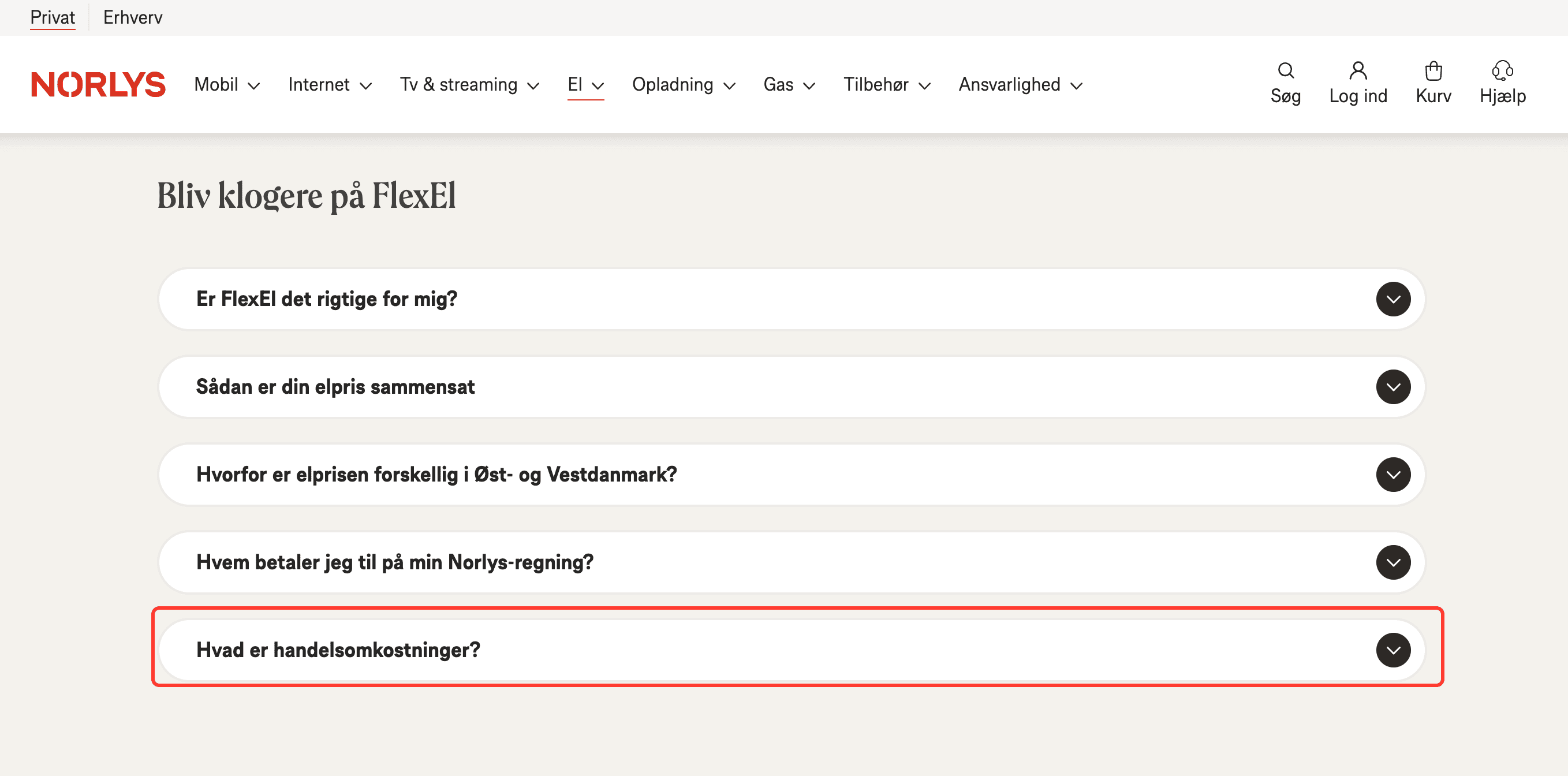Expand Øst- og Vestdanmark question chevron
Viewport: 1568px width, 776px height.
pos(1392,475)
